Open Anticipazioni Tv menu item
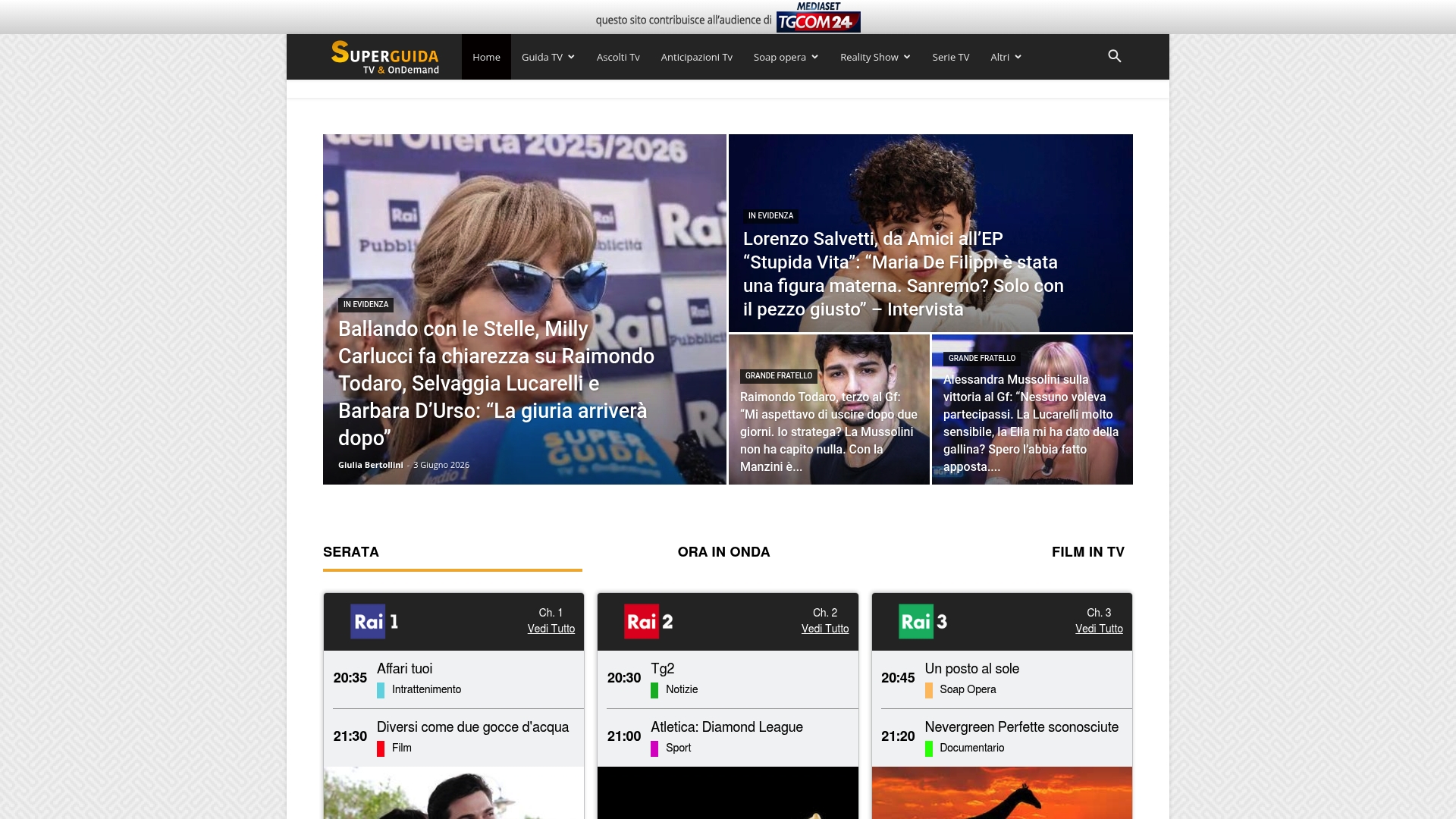Screen dimensions: 1456x819 pyautogui.click(x=696, y=57)
